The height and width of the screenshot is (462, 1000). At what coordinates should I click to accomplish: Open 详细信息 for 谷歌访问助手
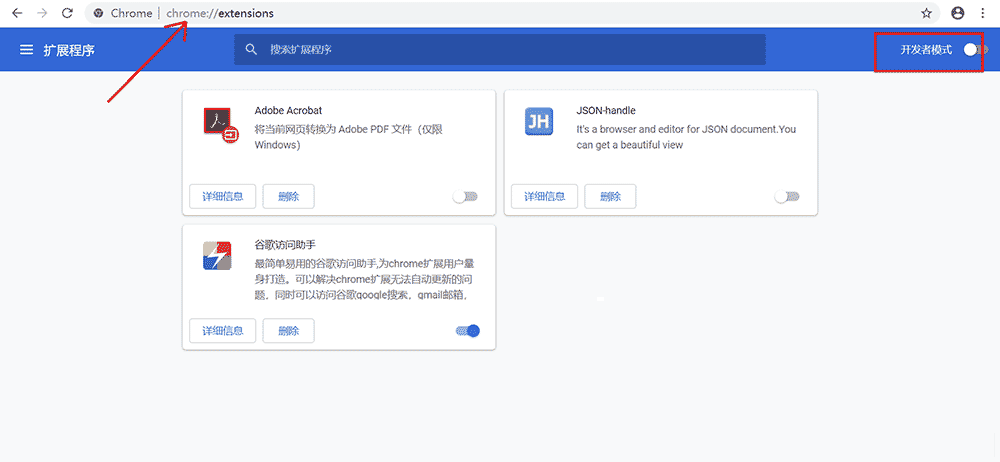point(222,331)
